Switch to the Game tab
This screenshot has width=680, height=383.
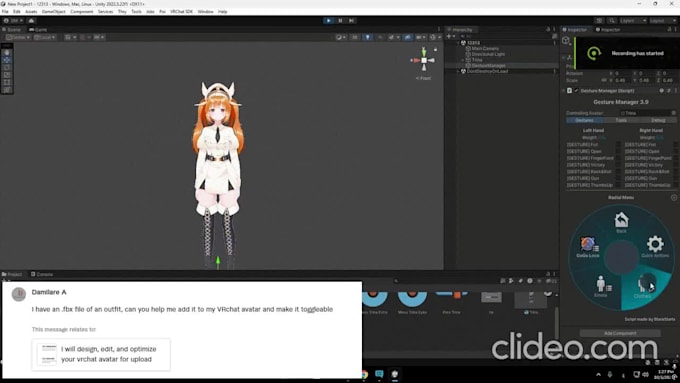tap(38, 29)
